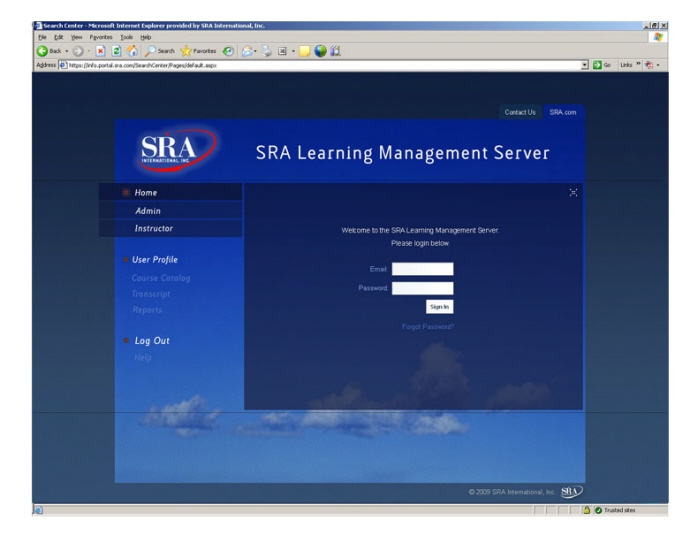Click the expand icon in content panel corner

[x=573, y=192]
